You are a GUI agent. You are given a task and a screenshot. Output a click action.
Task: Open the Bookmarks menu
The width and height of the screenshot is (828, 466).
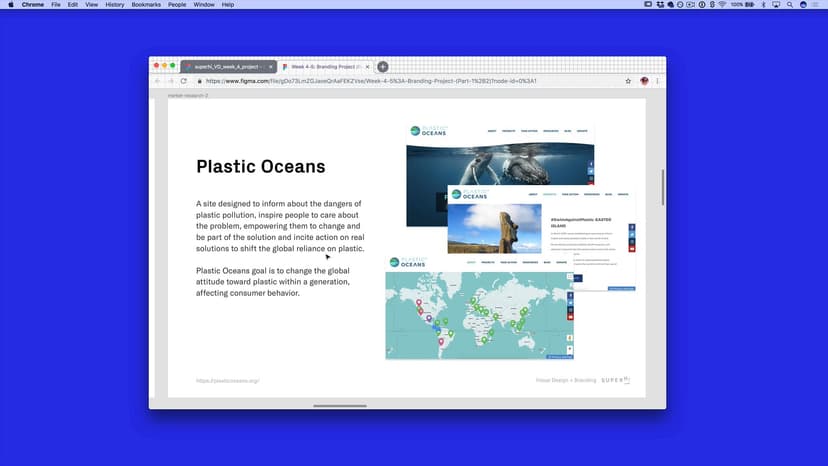(146, 5)
